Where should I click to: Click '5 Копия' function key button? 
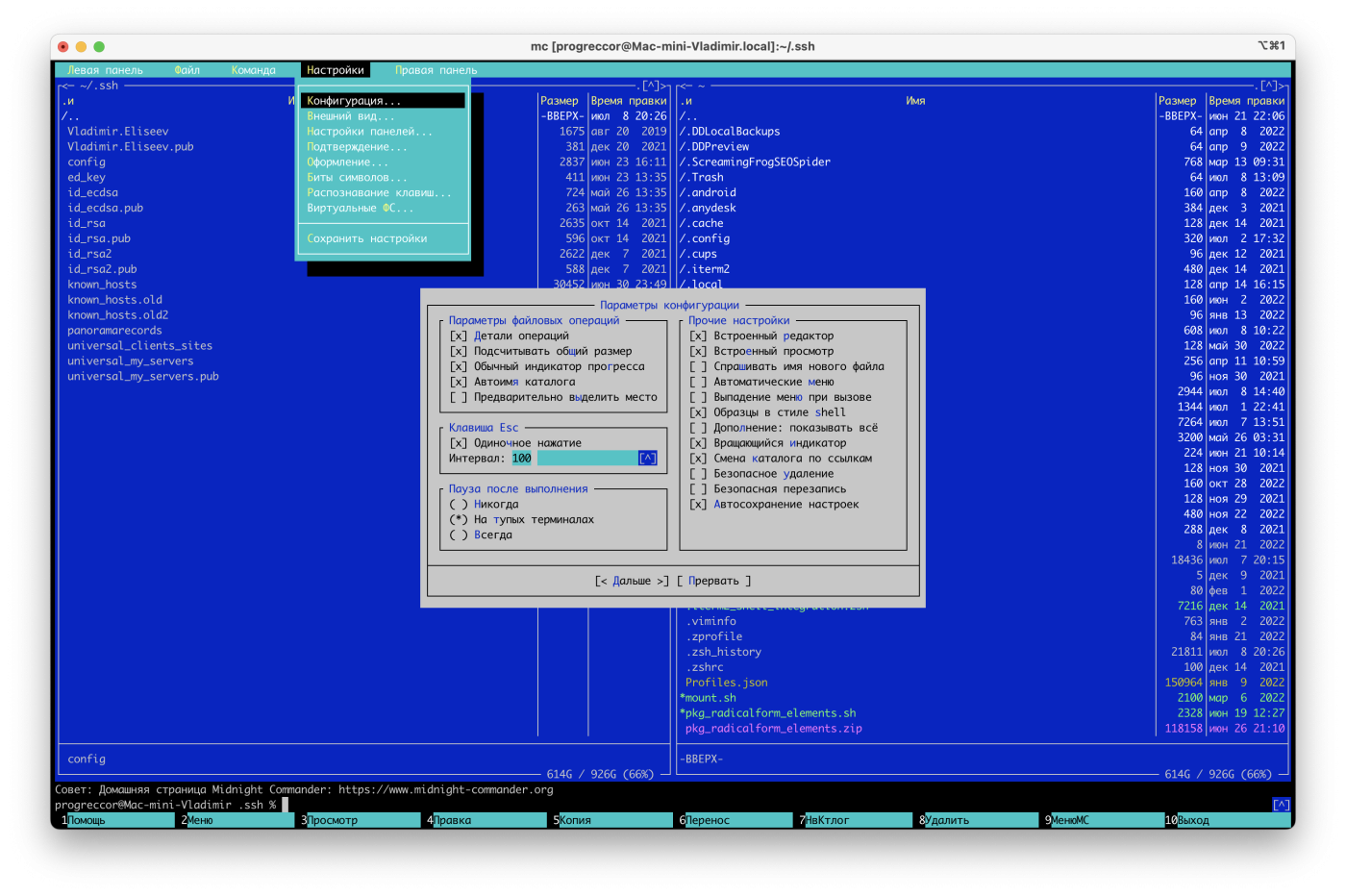click(x=611, y=820)
